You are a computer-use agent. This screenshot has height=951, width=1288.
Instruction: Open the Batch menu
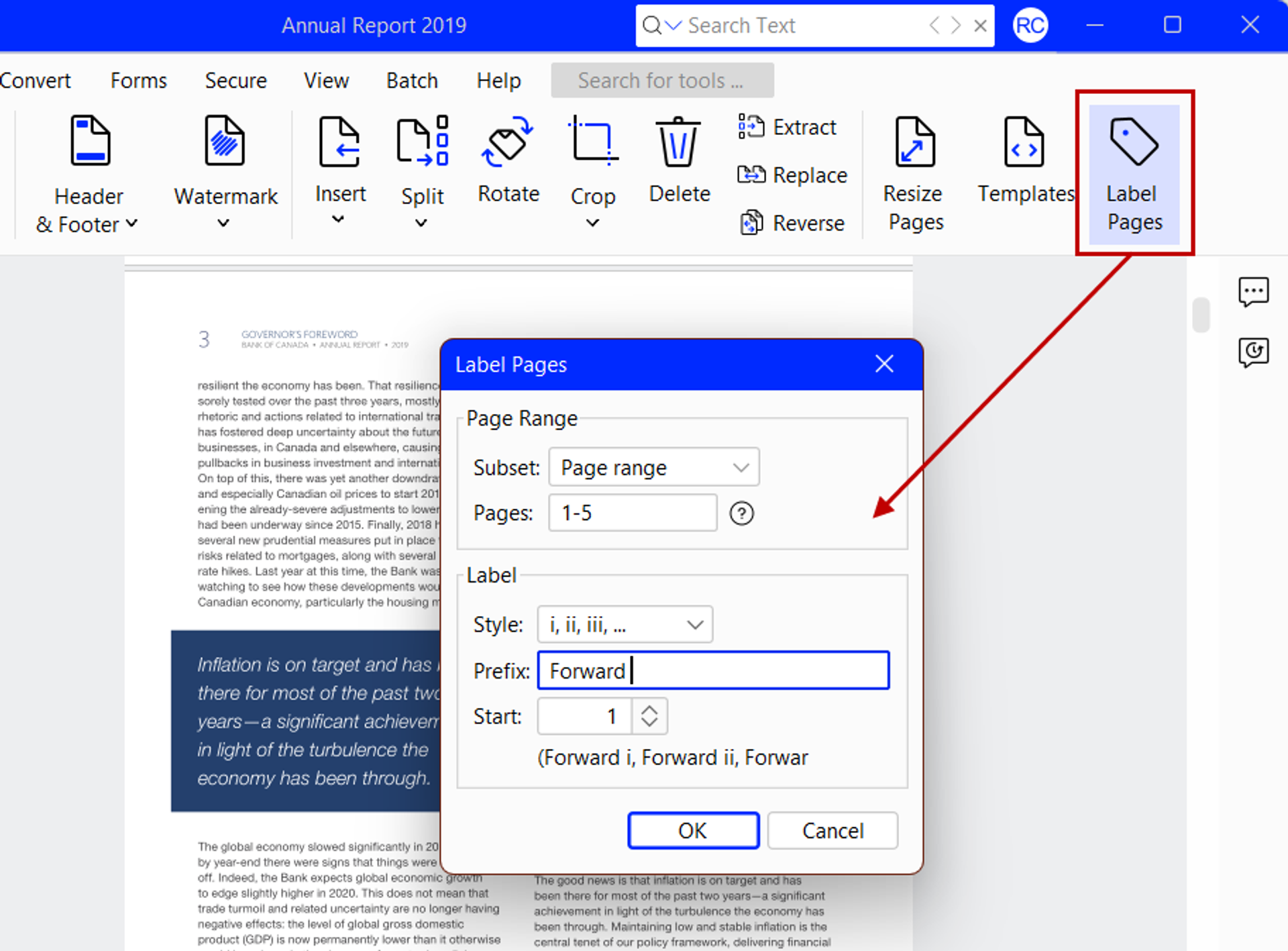(411, 81)
